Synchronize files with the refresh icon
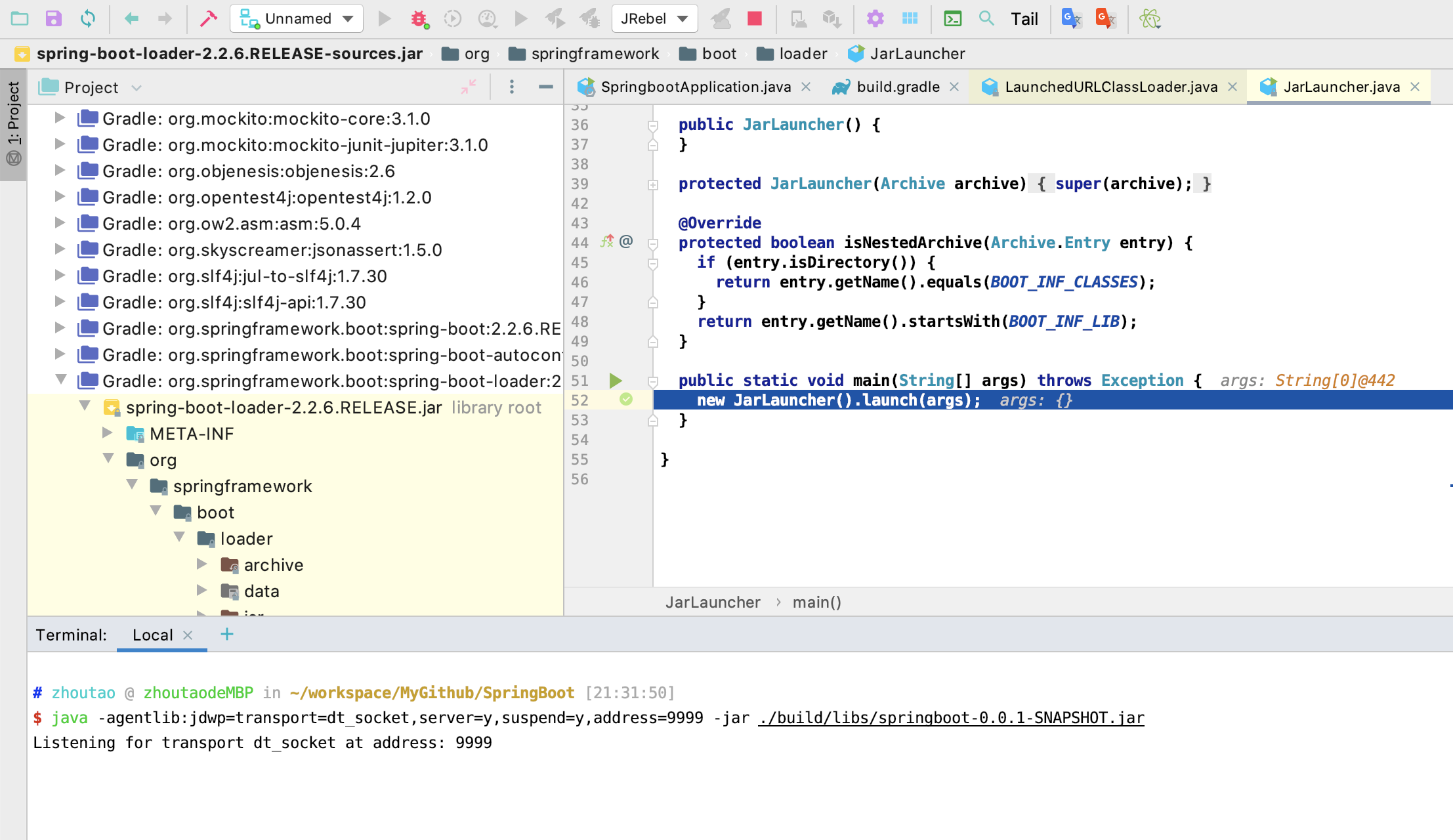 tap(87, 18)
